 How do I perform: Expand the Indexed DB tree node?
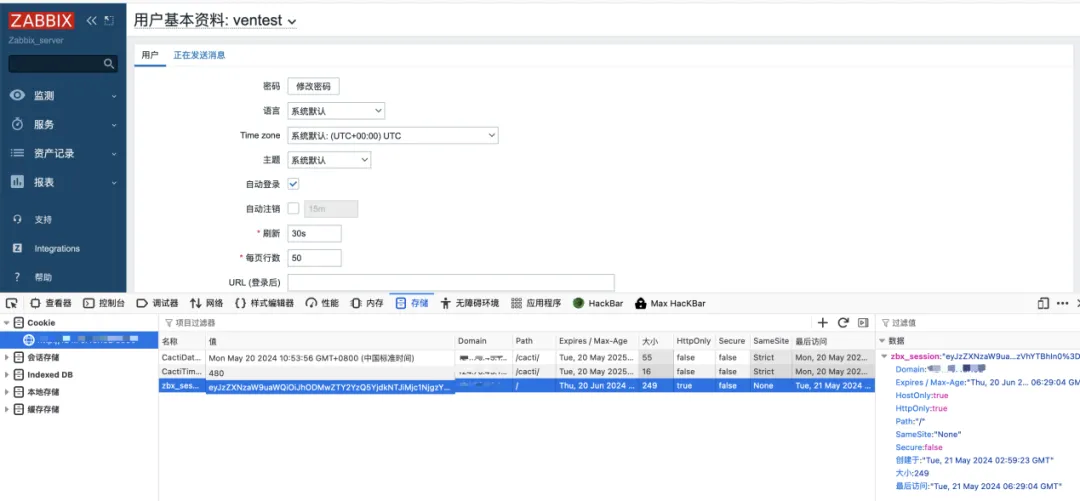7,375
